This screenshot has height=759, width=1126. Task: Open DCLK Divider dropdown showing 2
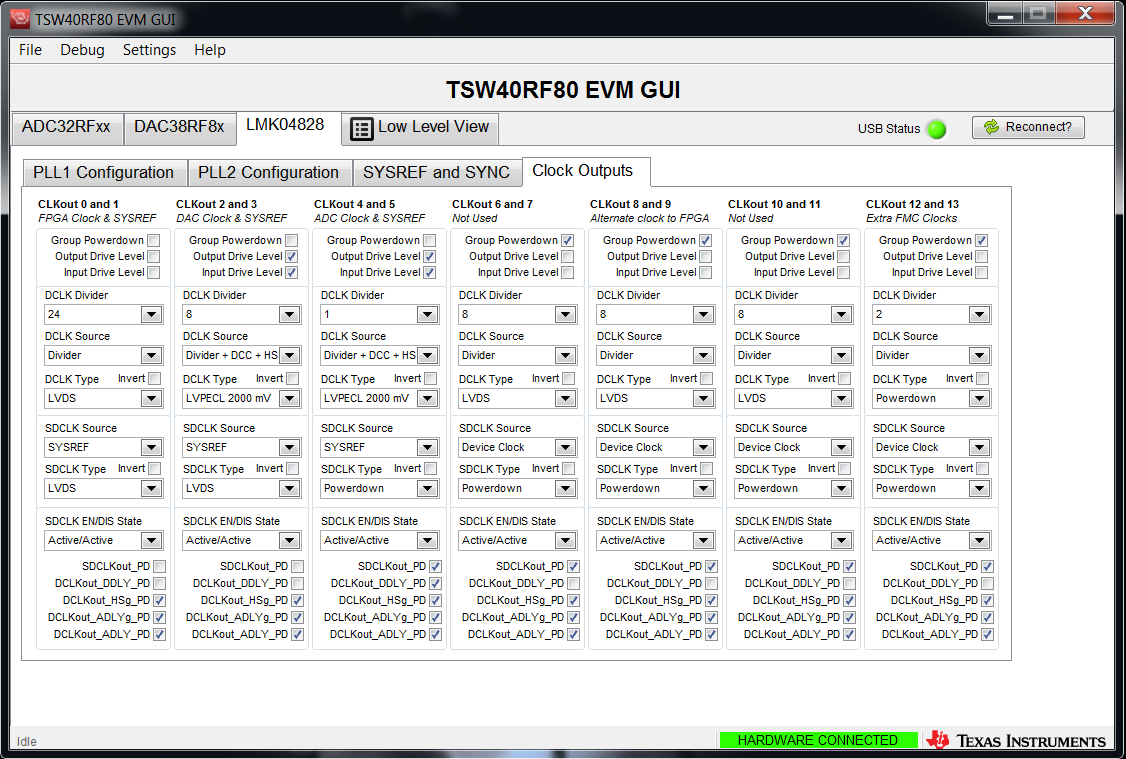click(x=931, y=315)
